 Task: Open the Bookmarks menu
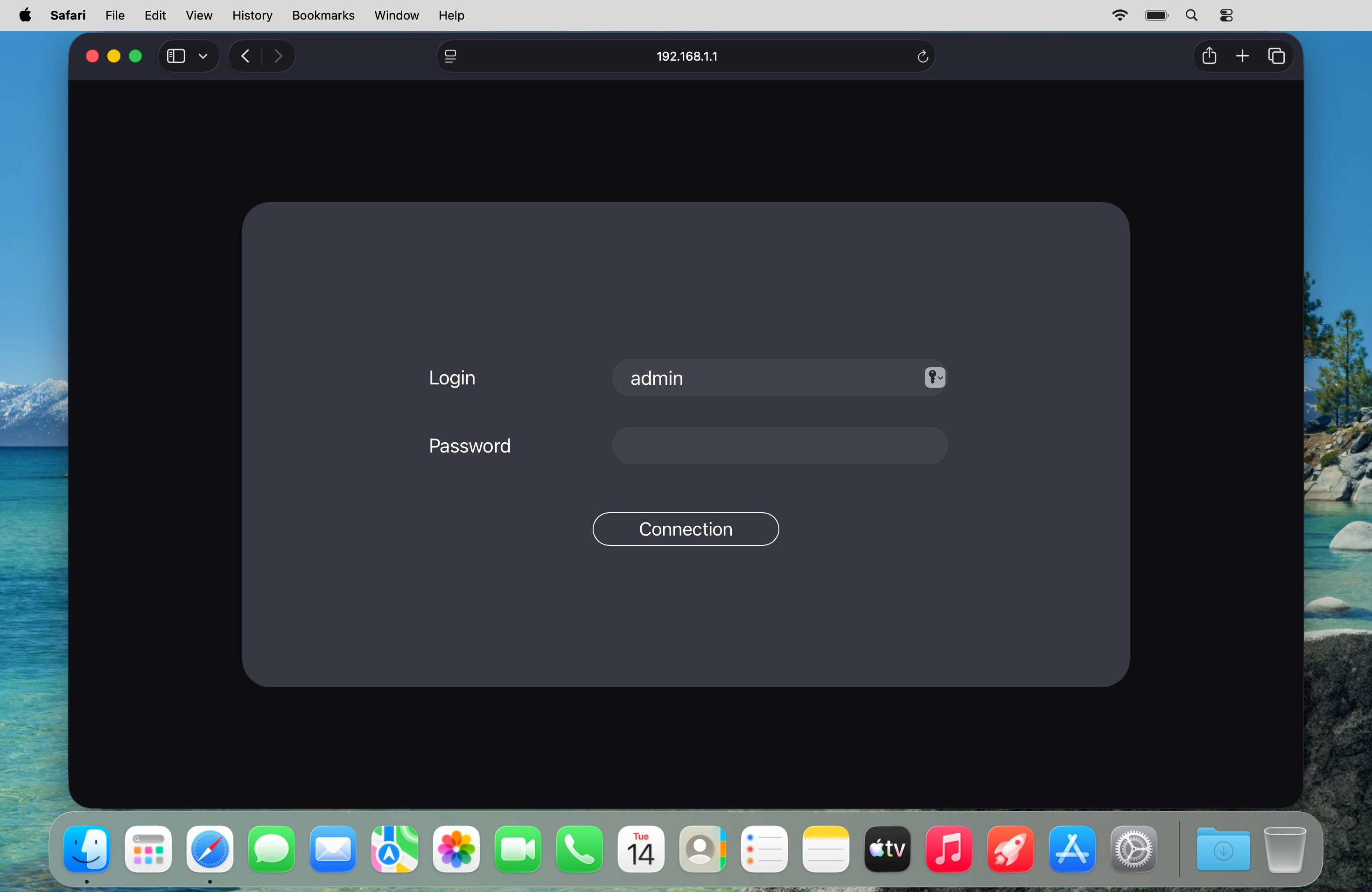[323, 15]
